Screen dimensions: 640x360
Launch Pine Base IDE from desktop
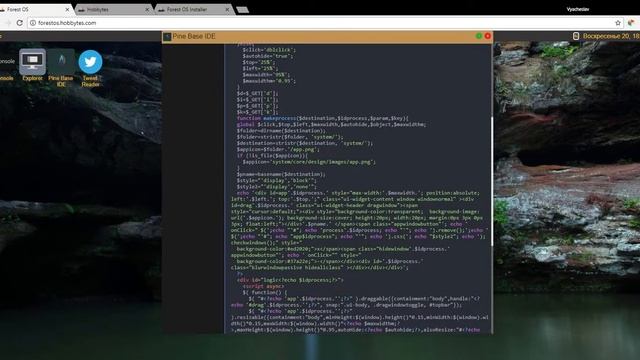coord(61,68)
